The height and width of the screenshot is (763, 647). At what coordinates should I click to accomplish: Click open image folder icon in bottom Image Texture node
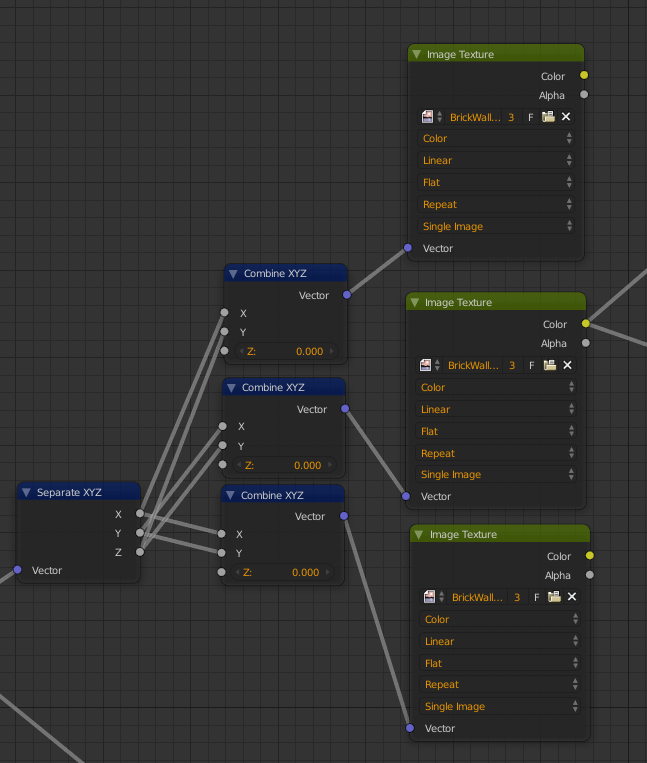point(553,597)
